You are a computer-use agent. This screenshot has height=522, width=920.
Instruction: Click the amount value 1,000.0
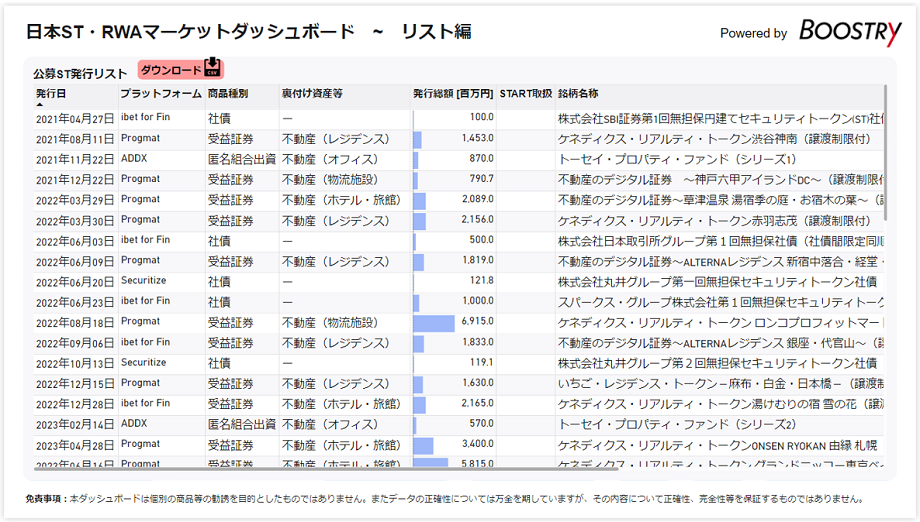[478, 301]
